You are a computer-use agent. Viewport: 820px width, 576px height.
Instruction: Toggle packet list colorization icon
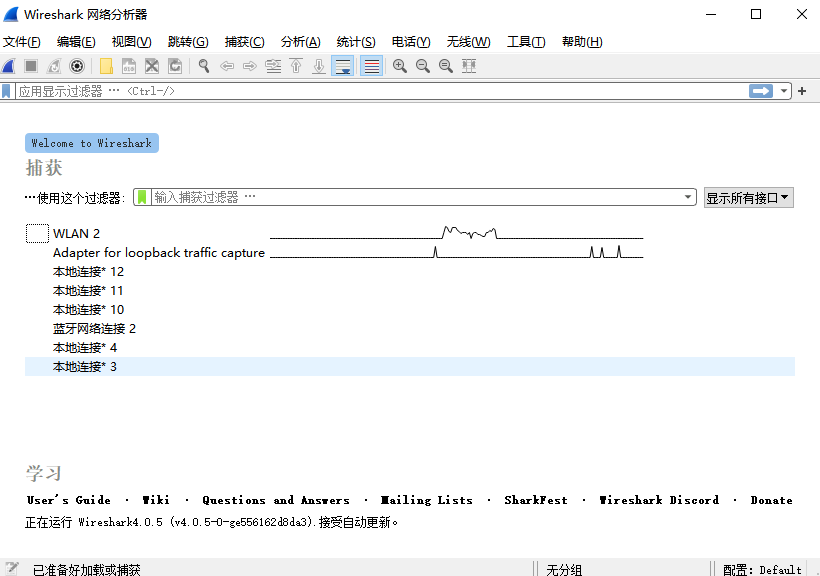click(x=371, y=66)
